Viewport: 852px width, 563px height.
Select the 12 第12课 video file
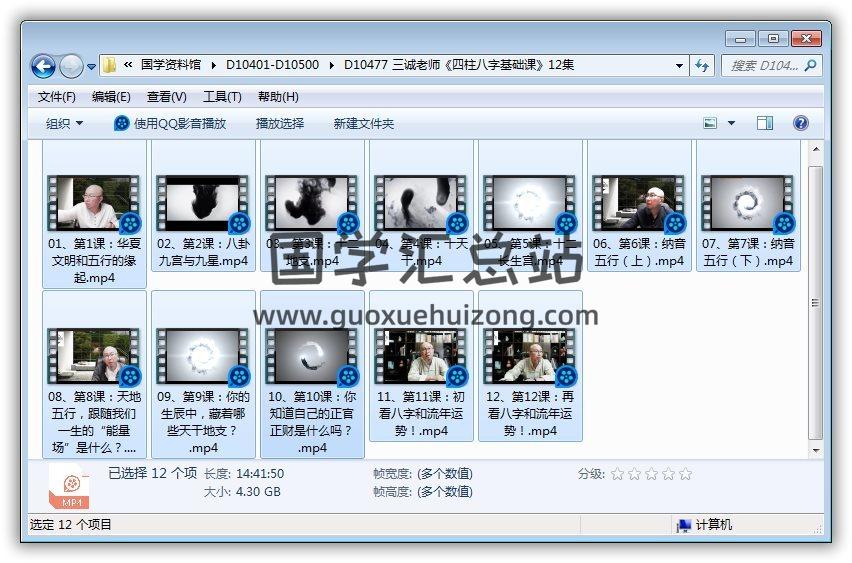(x=530, y=357)
